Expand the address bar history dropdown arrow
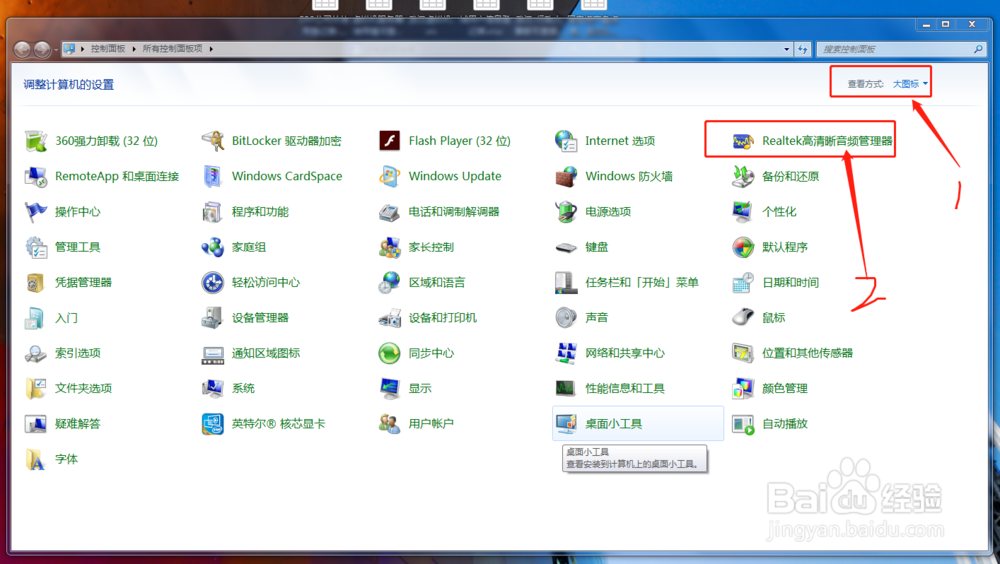Viewport: 1000px width, 564px height. [x=786, y=48]
